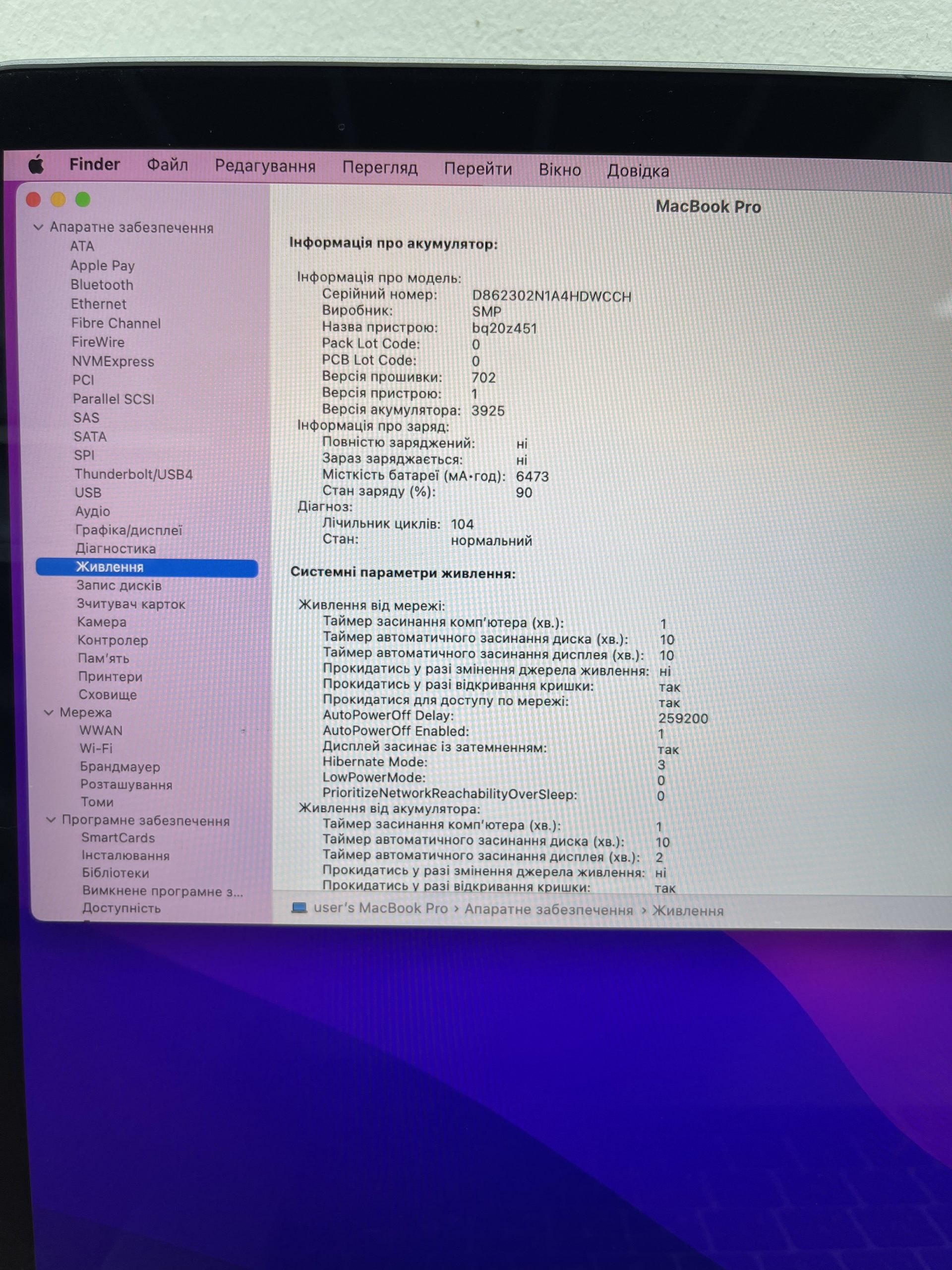Select the highlighted Живлення sidebar row
This screenshot has width=952, height=1270.
pos(147,567)
